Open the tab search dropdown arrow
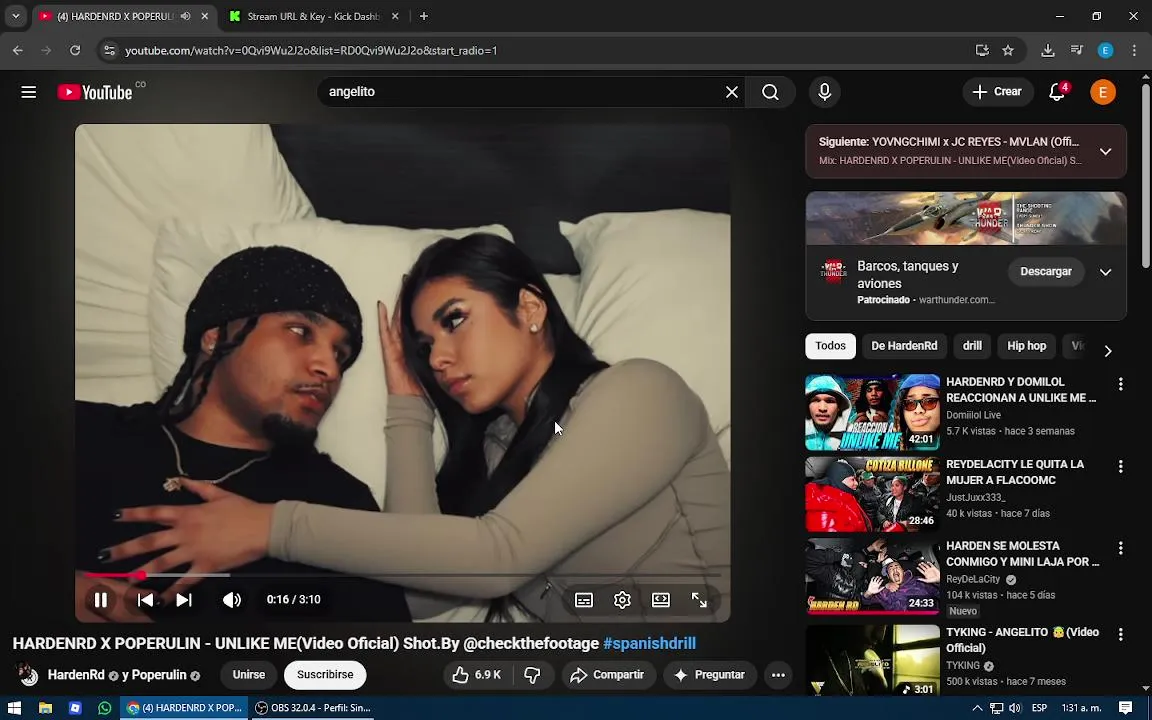The width and height of the screenshot is (1152, 720). click(x=15, y=16)
